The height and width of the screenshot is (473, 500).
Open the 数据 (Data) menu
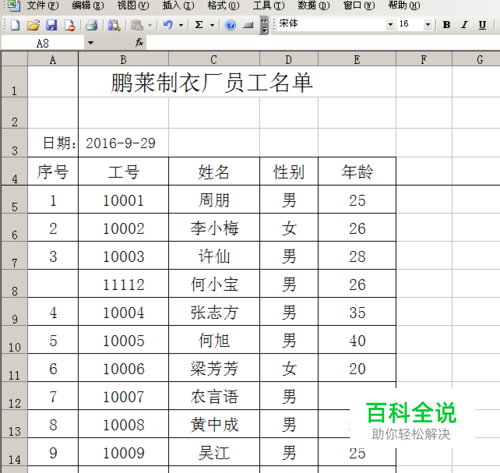314,5
